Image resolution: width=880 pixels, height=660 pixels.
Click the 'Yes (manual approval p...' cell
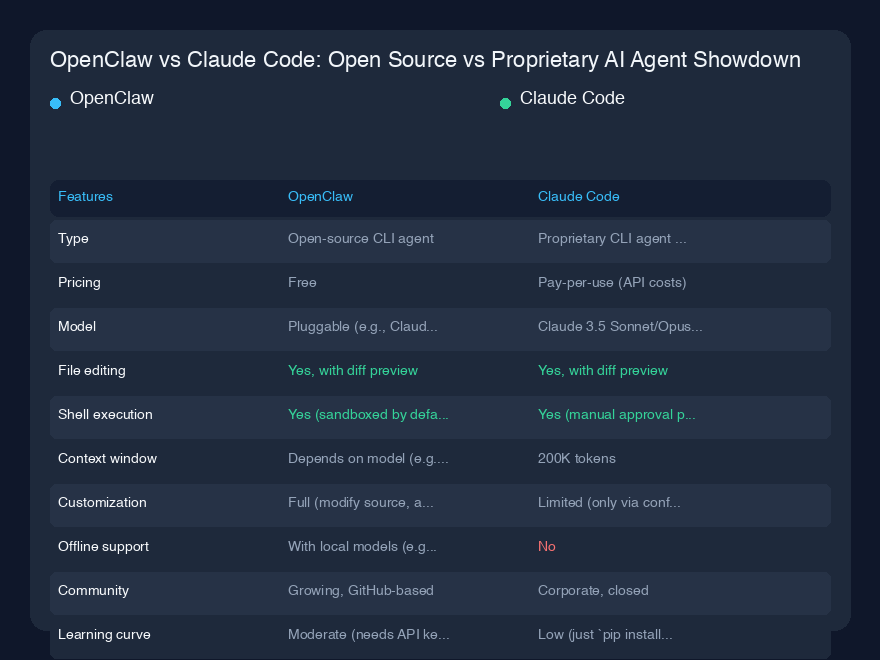(616, 415)
